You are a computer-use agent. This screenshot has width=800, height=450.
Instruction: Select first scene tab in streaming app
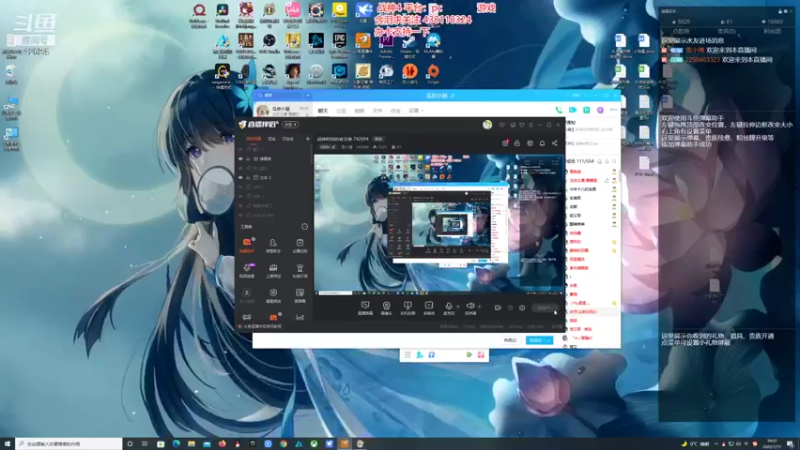coord(254,139)
